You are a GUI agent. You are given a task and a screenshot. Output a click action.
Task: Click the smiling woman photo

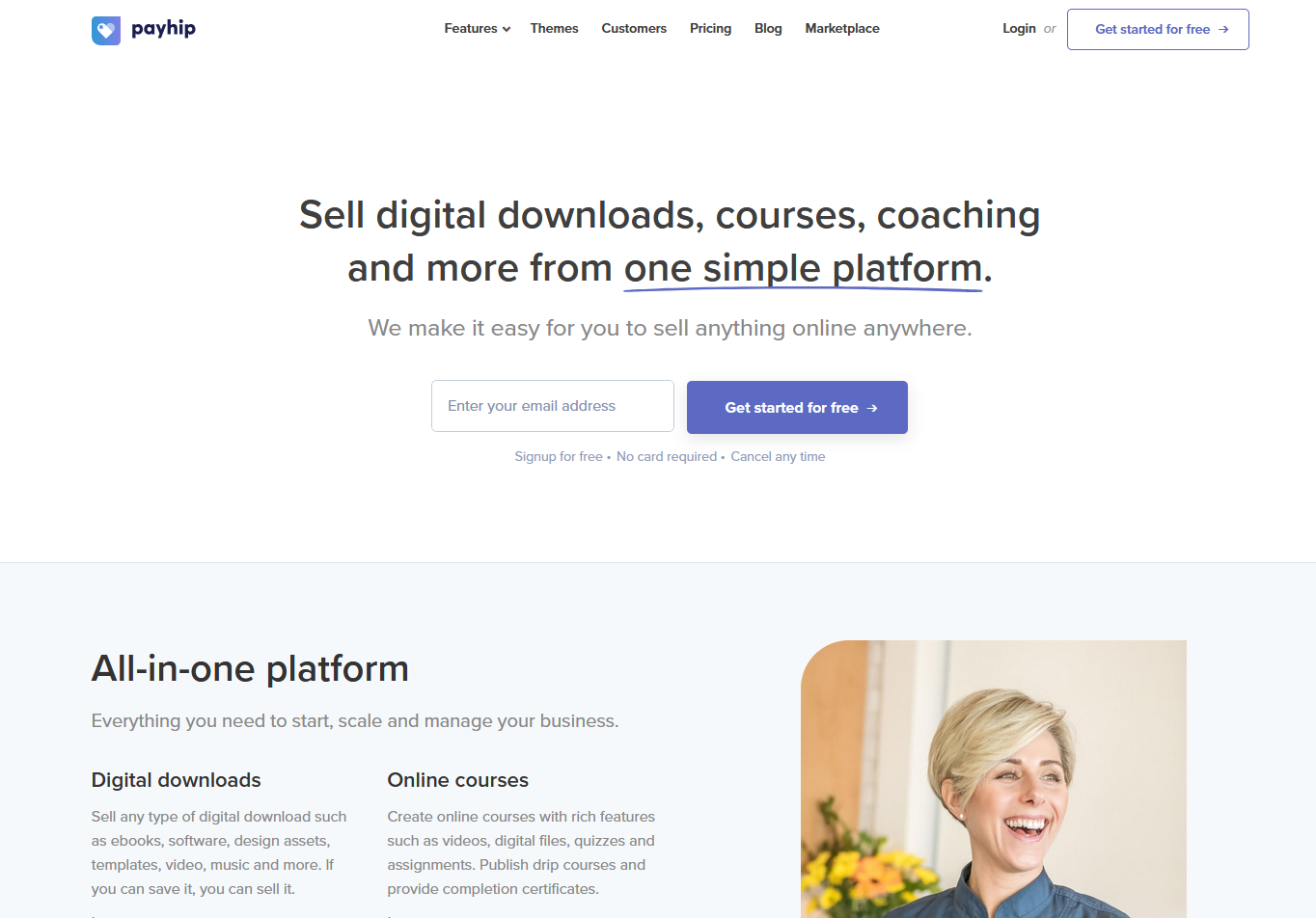pos(994,779)
